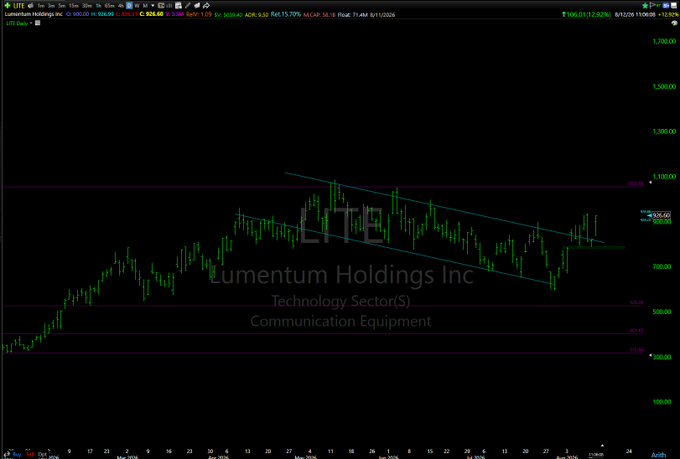Click the chart template icon after the dropdown
The image size is (680, 459).
161,6
